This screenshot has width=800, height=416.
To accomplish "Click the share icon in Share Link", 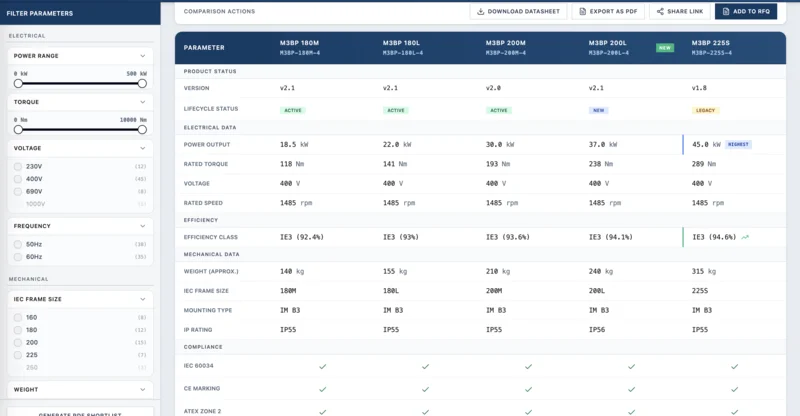I will pyautogui.click(x=662, y=11).
